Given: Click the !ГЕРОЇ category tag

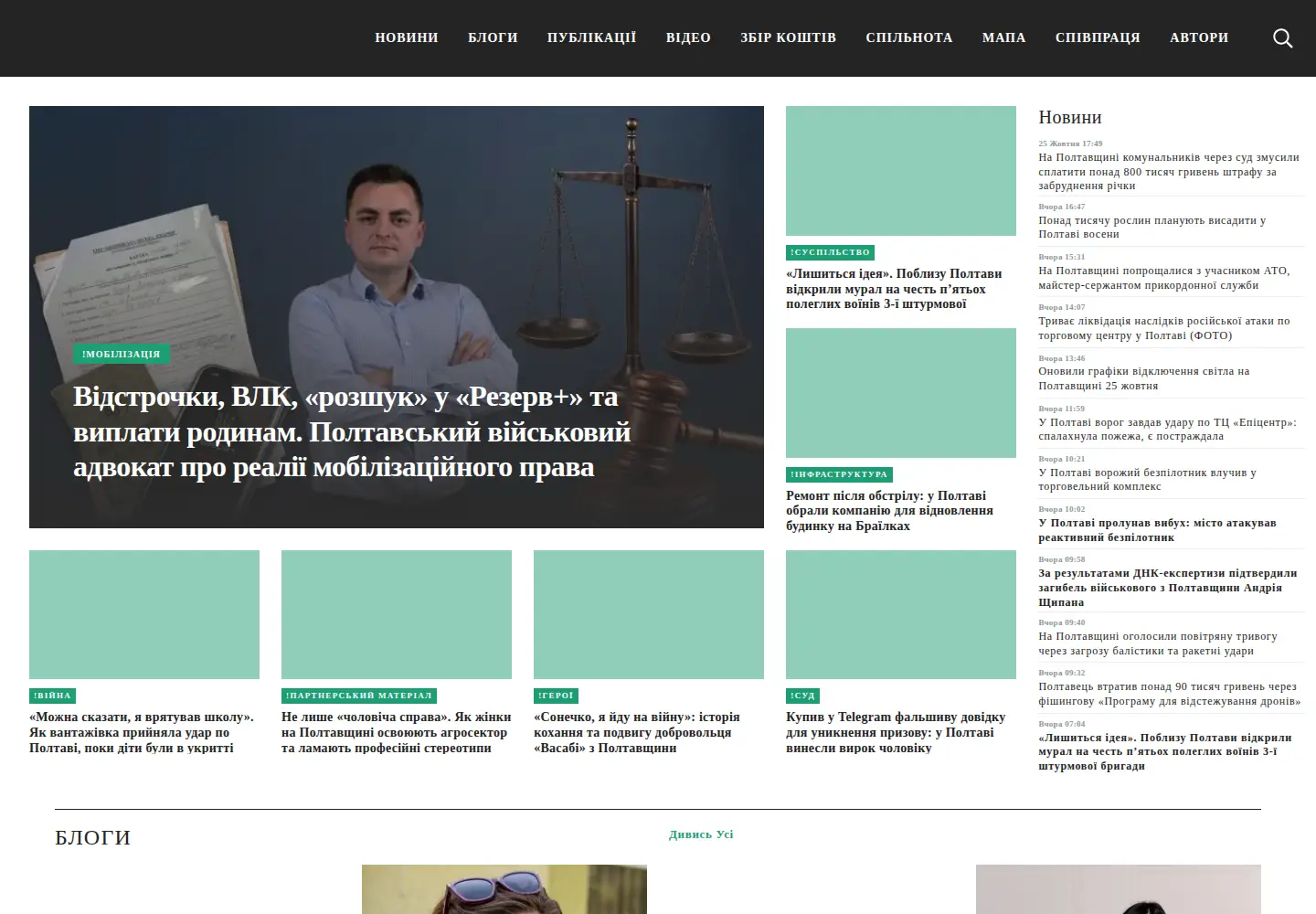Looking at the screenshot, I should [x=556, y=696].
